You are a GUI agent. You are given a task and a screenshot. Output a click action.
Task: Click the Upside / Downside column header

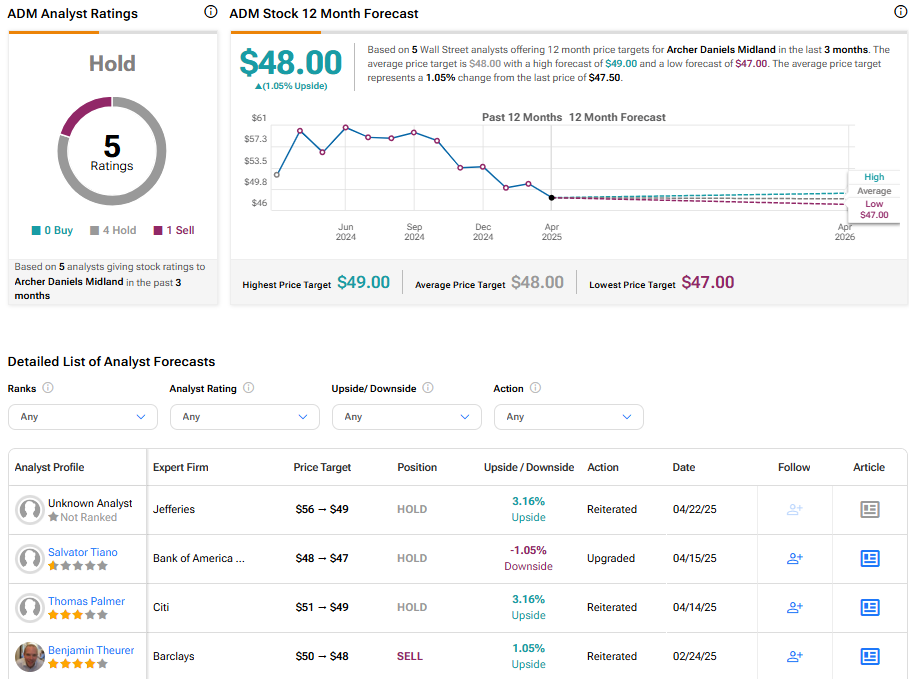(x=529, y=467)
